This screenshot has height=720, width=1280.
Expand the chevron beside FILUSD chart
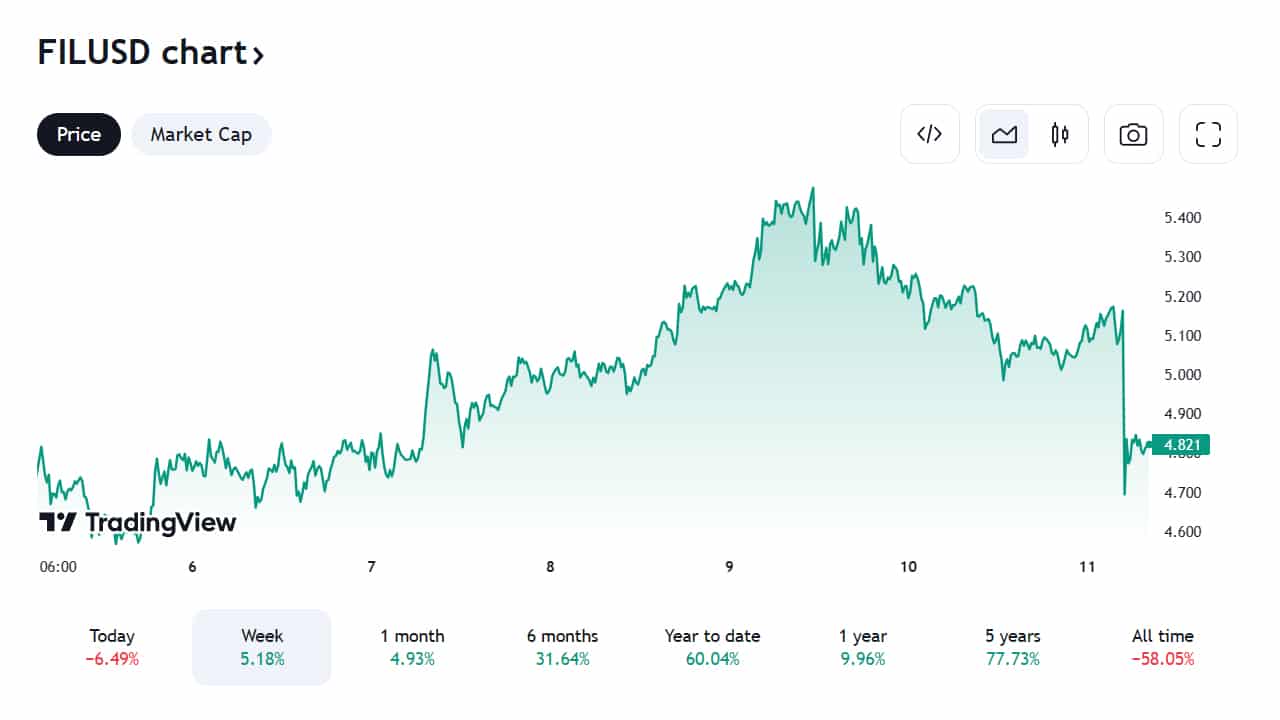pyautogui.click(x=258, y=55)
